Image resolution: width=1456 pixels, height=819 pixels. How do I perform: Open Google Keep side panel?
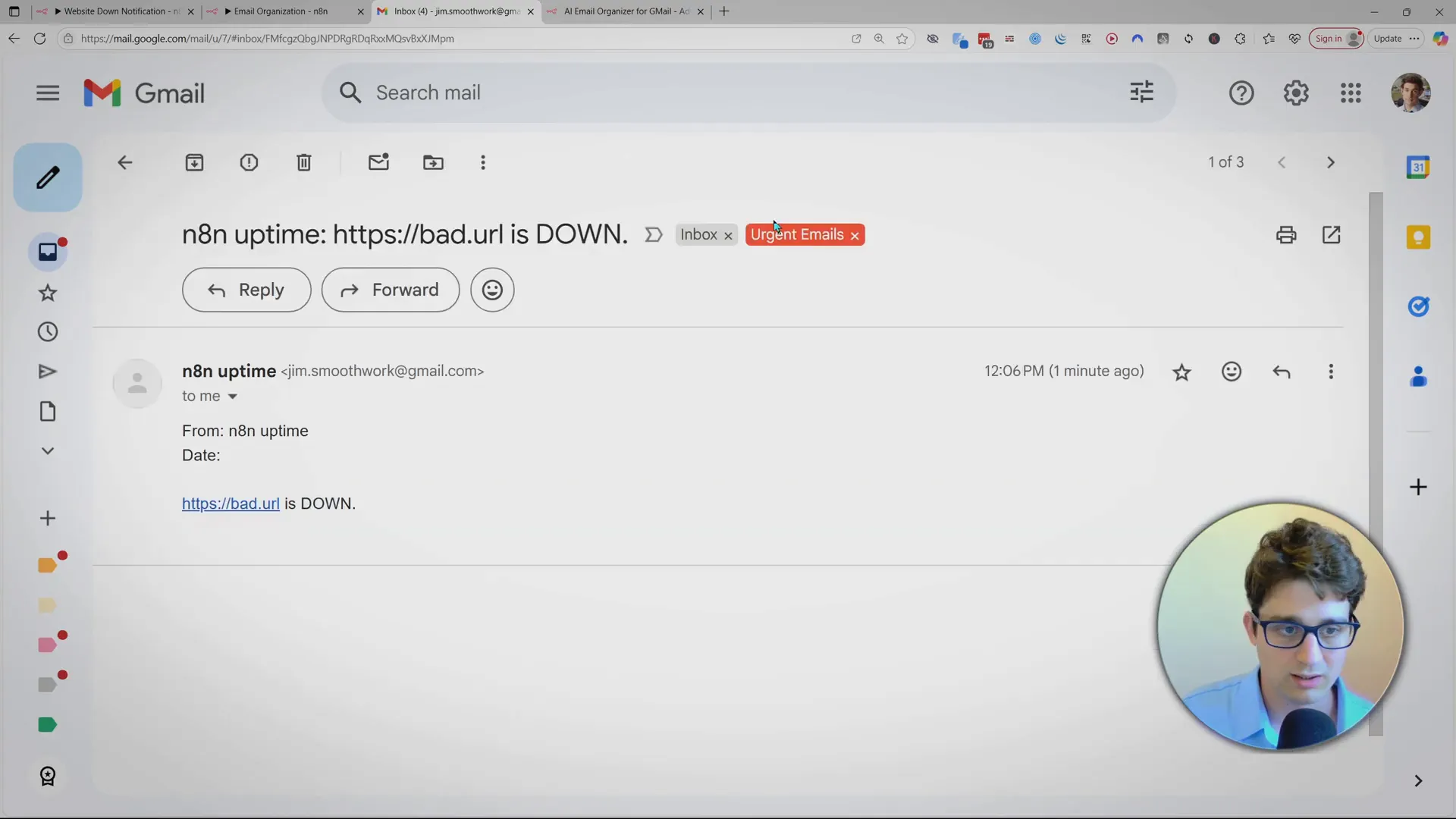pos(1418,237)
